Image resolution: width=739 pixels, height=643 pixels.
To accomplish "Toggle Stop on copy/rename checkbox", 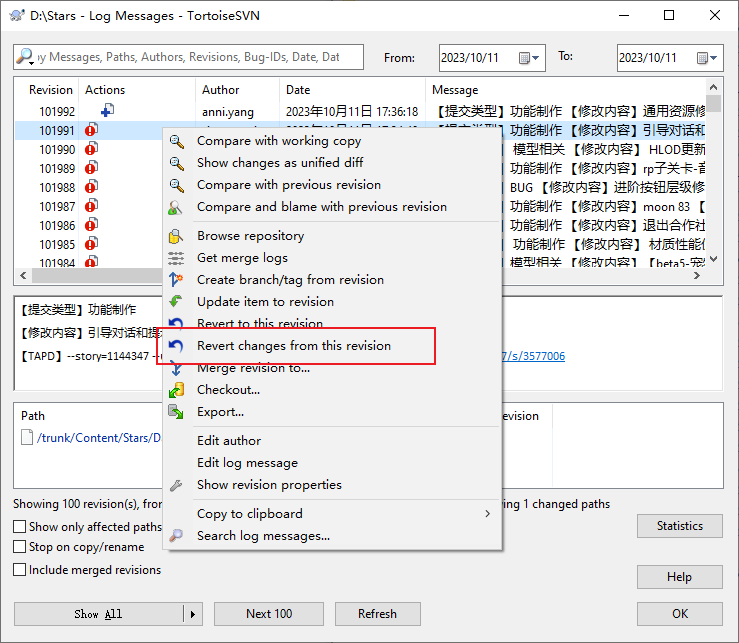I will coord(20,547).
